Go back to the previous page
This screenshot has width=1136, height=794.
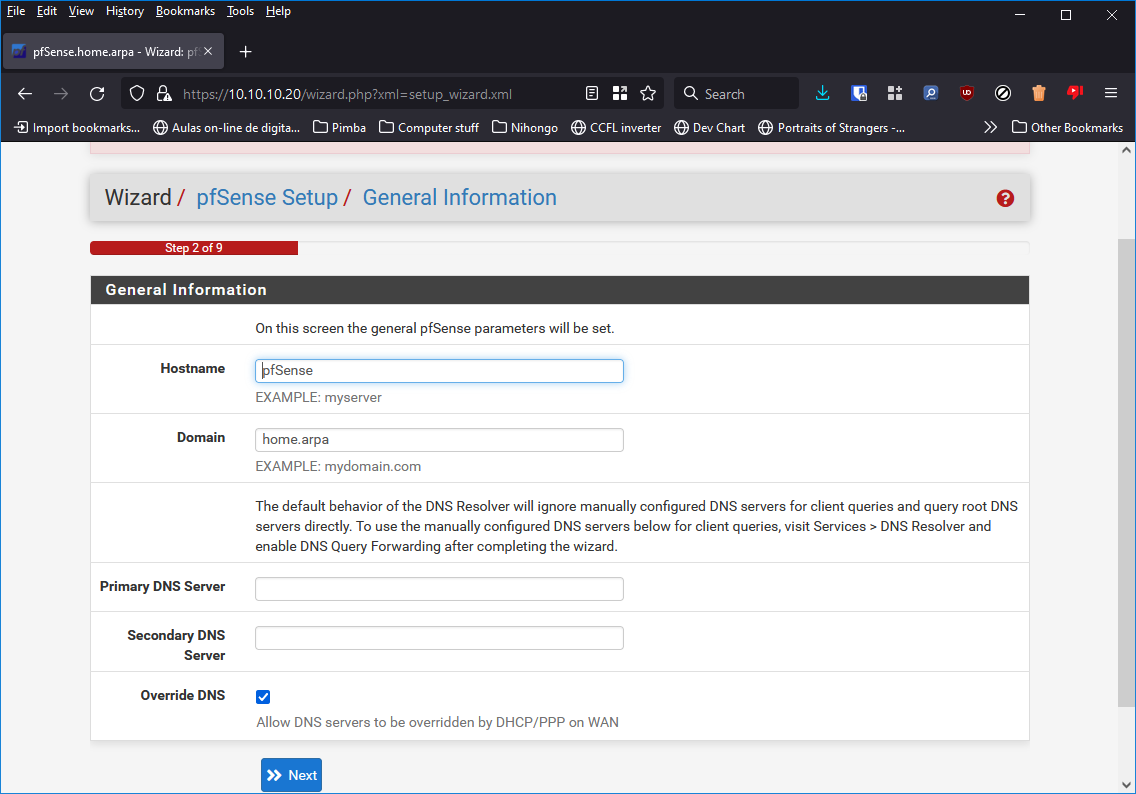click(x=26, y=94)
